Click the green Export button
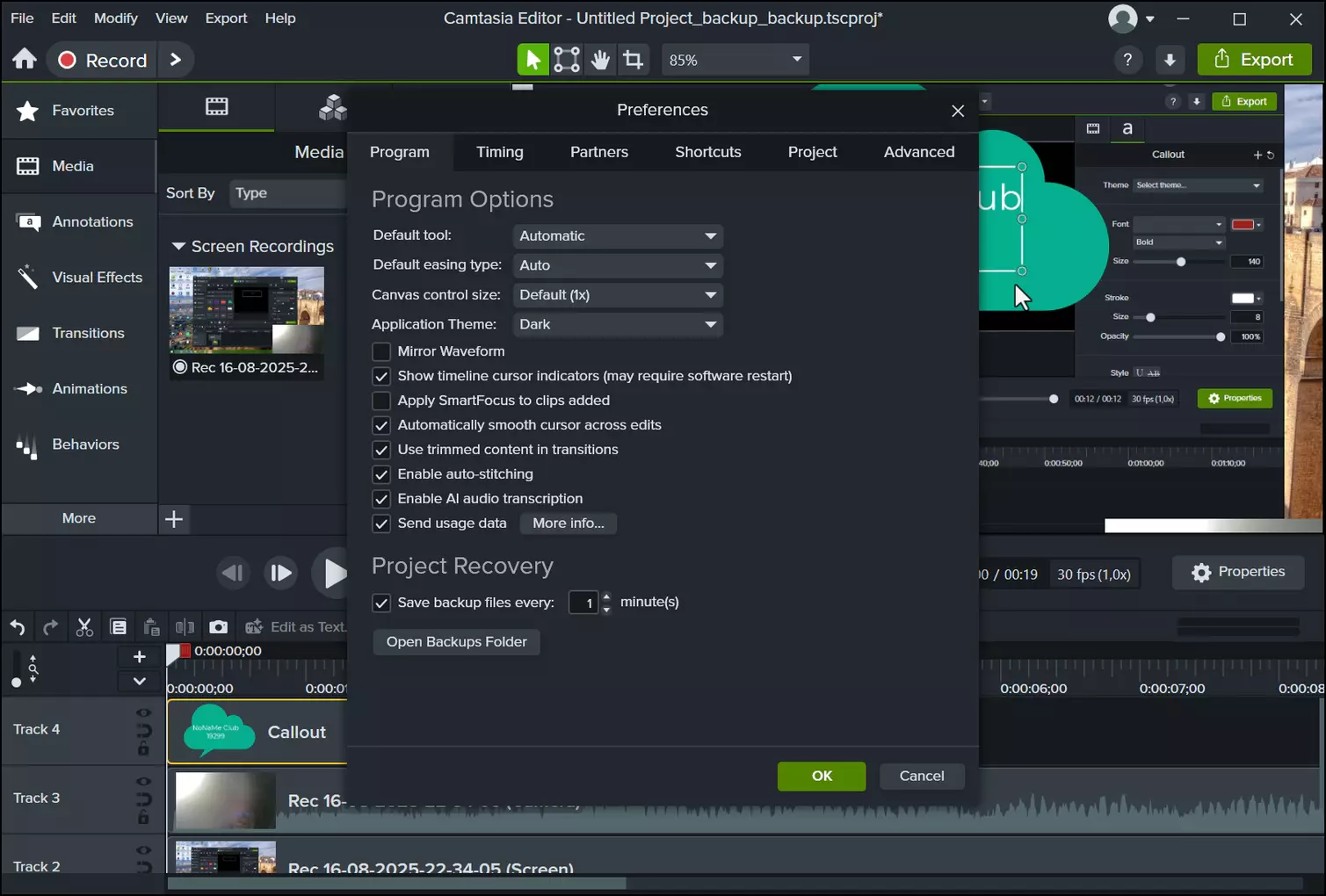Viewport: 1326px width, 896px height. tap(1254, 60)
